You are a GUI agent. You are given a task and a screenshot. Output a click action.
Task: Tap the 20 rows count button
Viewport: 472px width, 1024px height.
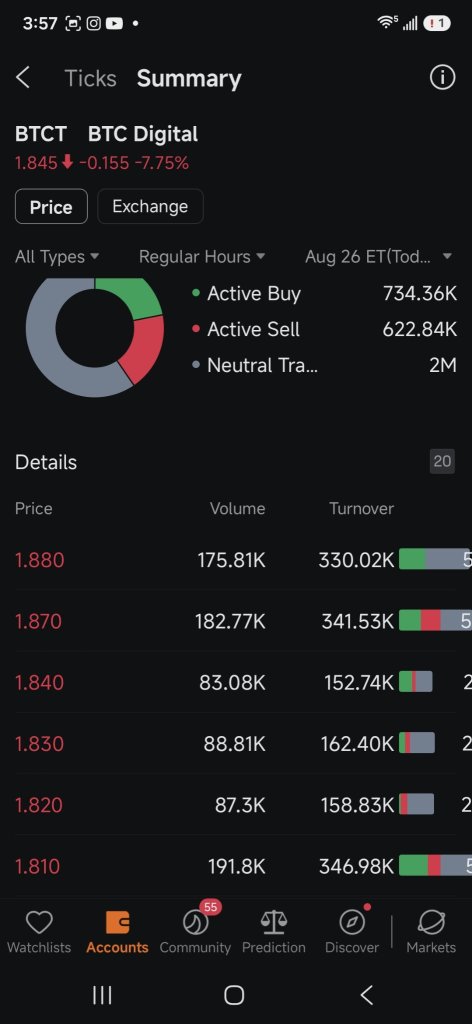442,461
